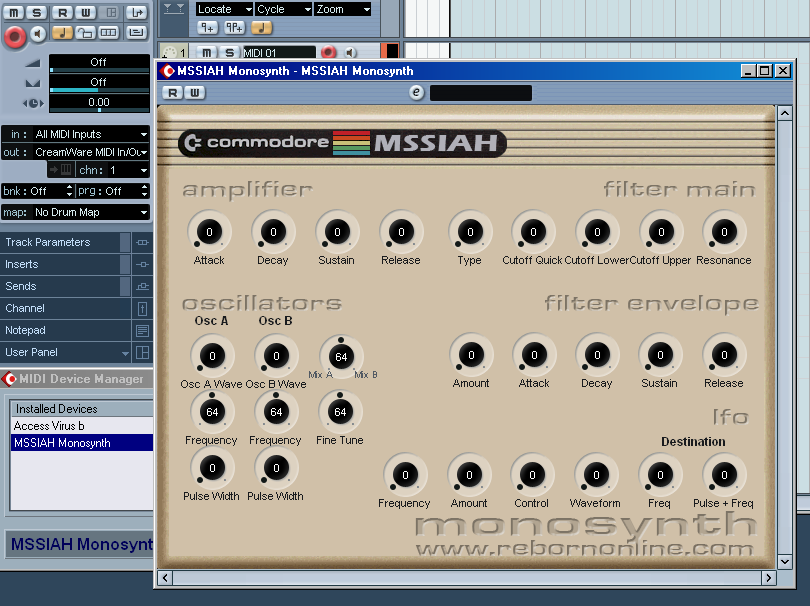
Task: Mute the track with inspector M button
Action: coord(13,12)
